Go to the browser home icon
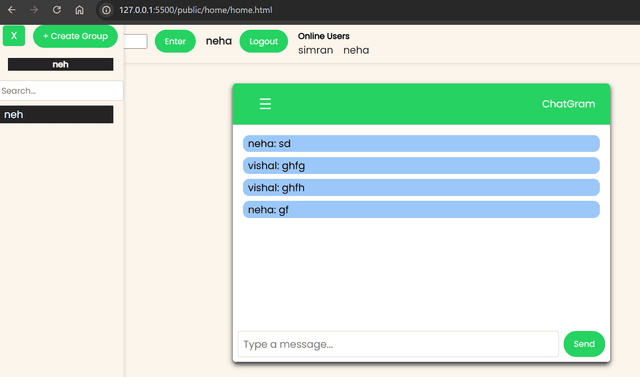The width and height of the screenshot is (640, 377). pyautogui.click(x=79, y=10)
